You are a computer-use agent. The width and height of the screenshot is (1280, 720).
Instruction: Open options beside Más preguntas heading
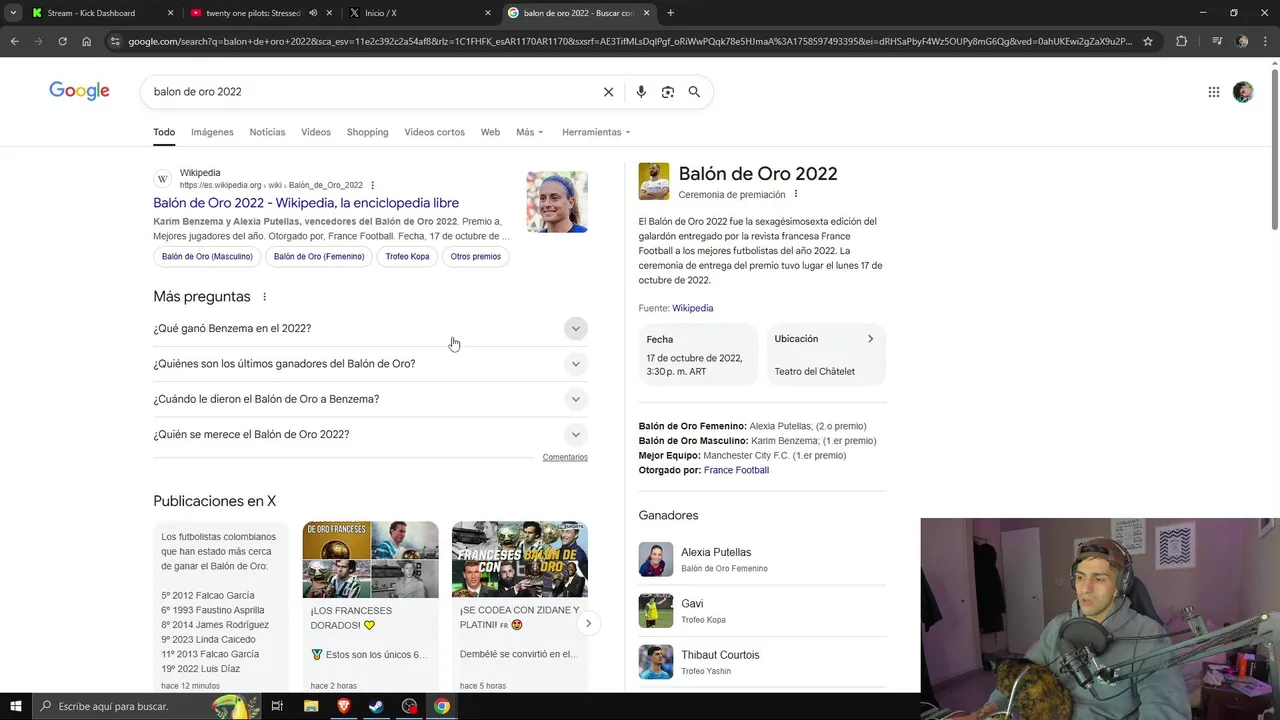264,297
